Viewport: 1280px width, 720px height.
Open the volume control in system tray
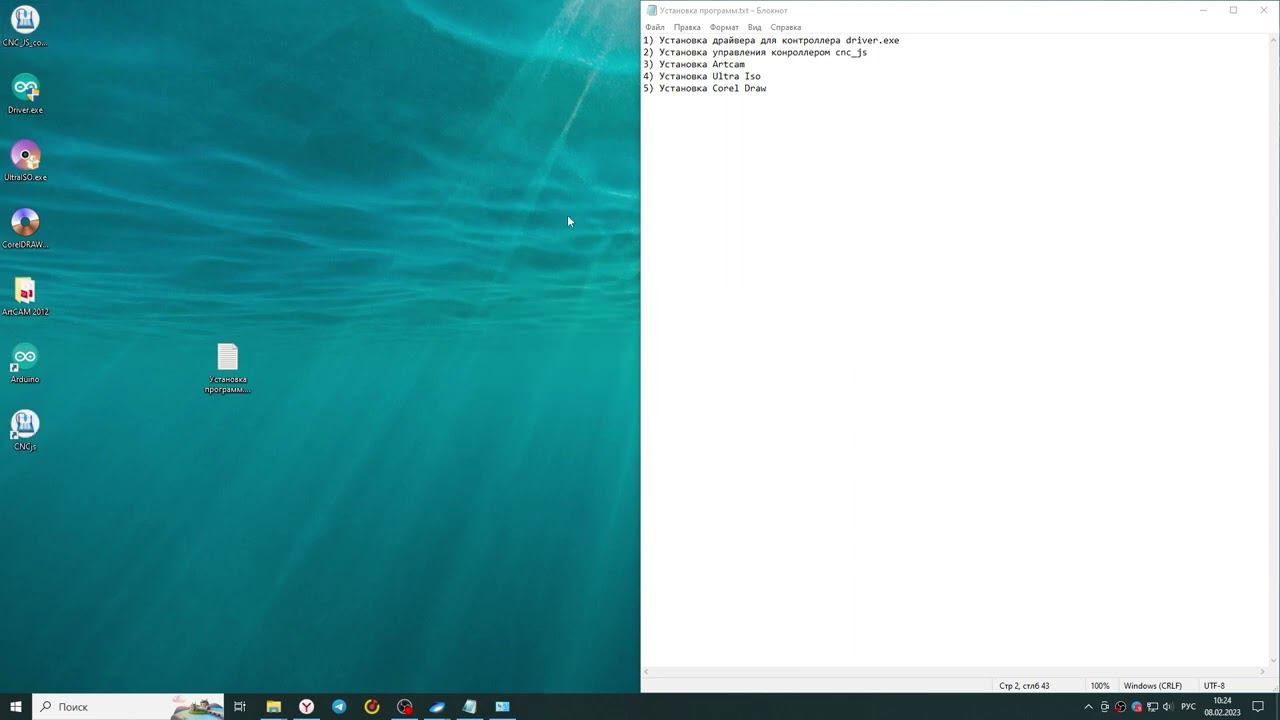1168,707
